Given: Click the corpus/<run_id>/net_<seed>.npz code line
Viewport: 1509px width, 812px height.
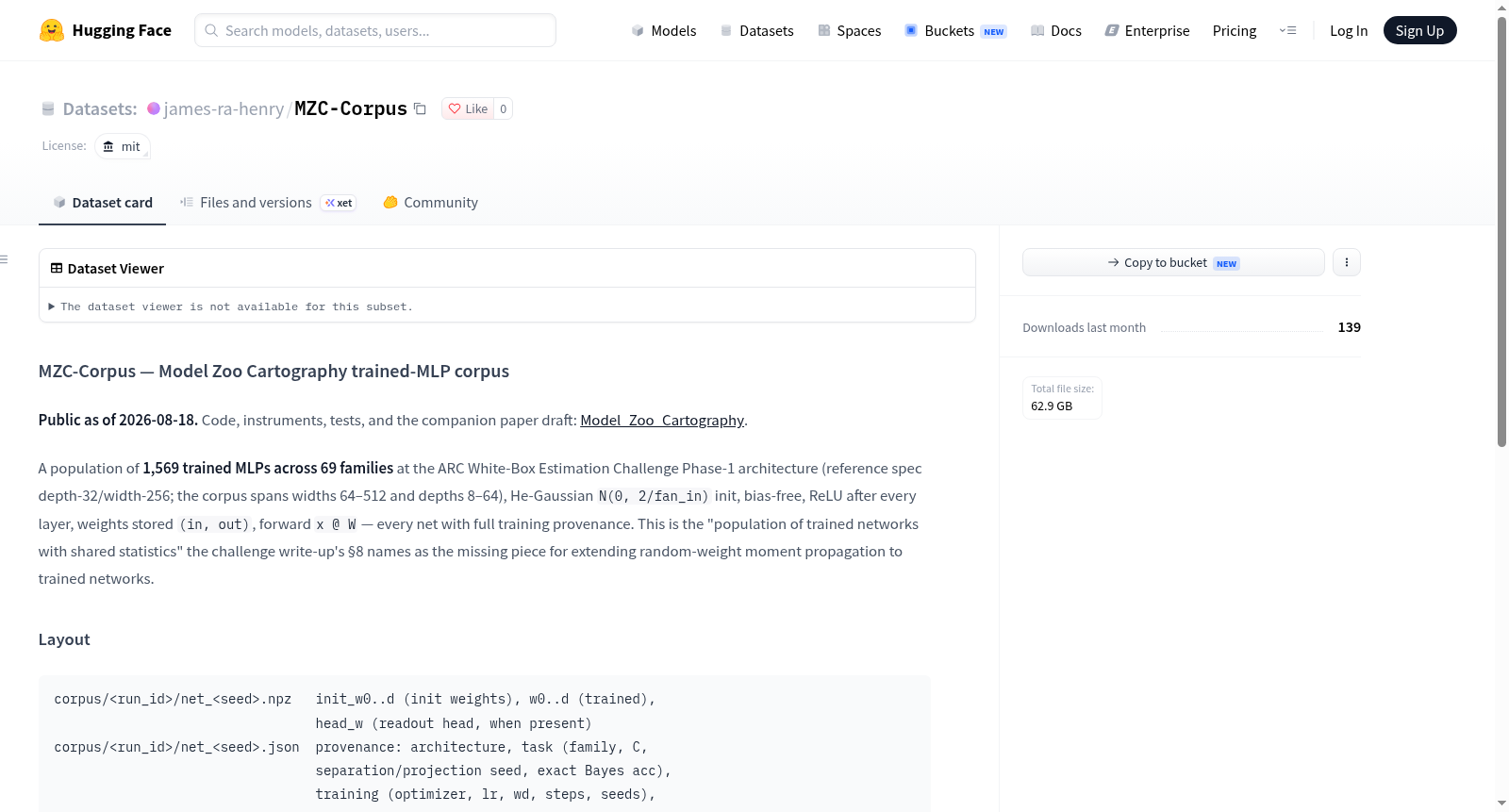Looking at the screenshot, I should (x=173, y=699).
